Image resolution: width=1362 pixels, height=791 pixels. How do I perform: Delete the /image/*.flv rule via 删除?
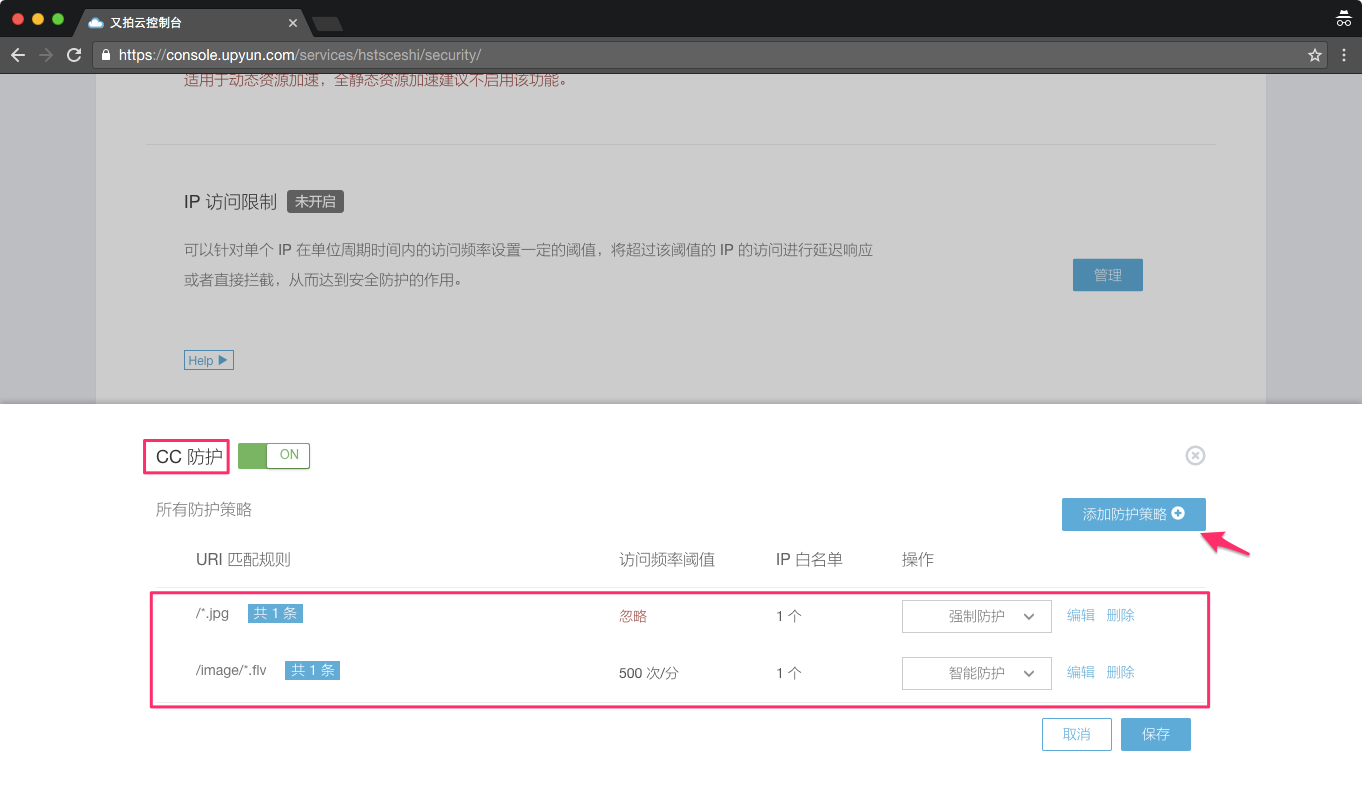[x=1120, y=673]
